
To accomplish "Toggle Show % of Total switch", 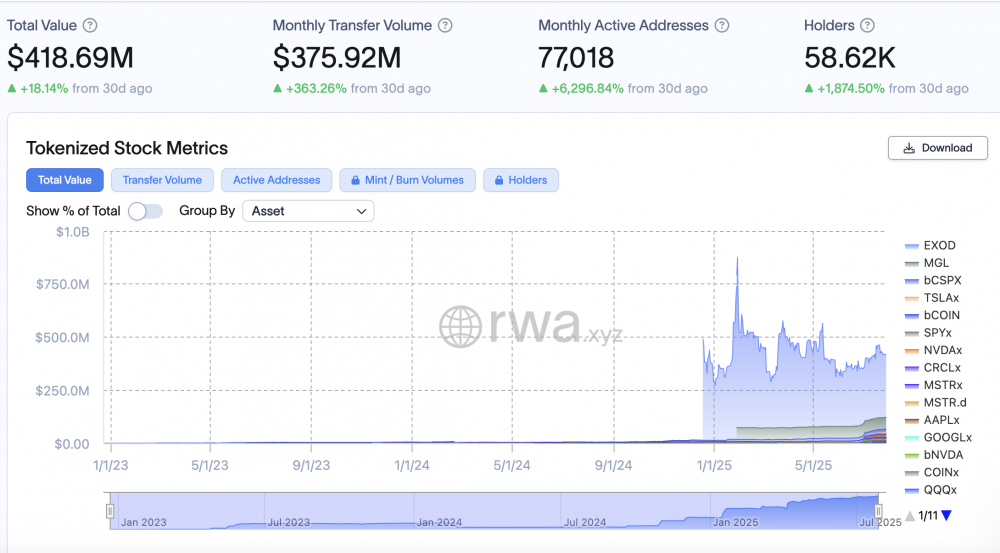I will click(145, 211).
